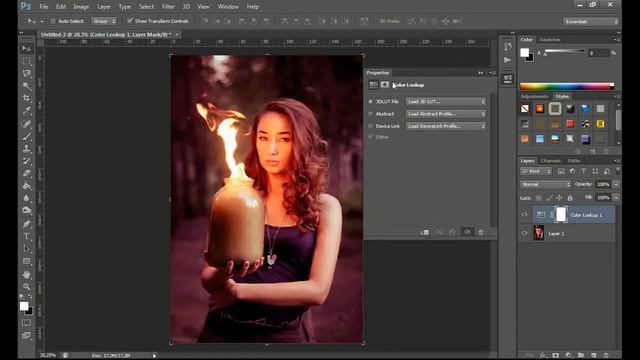Select the Crop tool

coord(27,98)
